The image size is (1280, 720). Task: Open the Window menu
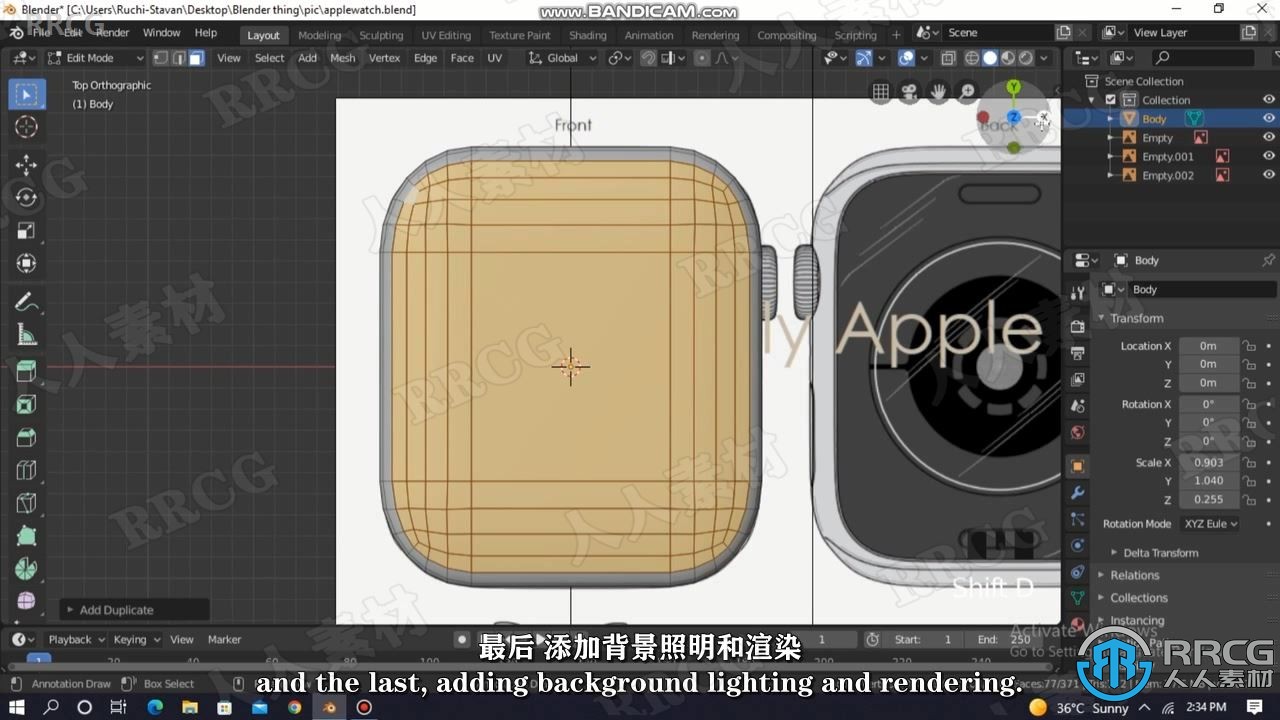161,33
